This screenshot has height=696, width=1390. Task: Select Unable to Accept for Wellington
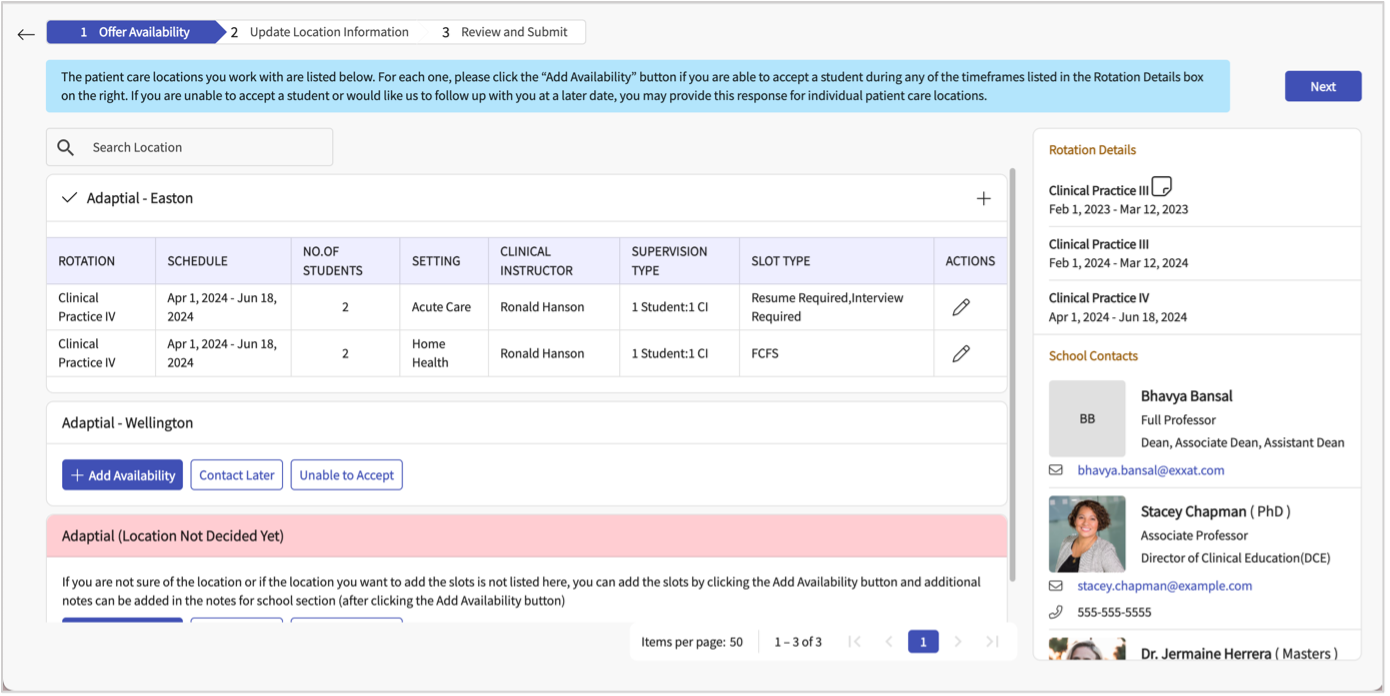[346, 475]
